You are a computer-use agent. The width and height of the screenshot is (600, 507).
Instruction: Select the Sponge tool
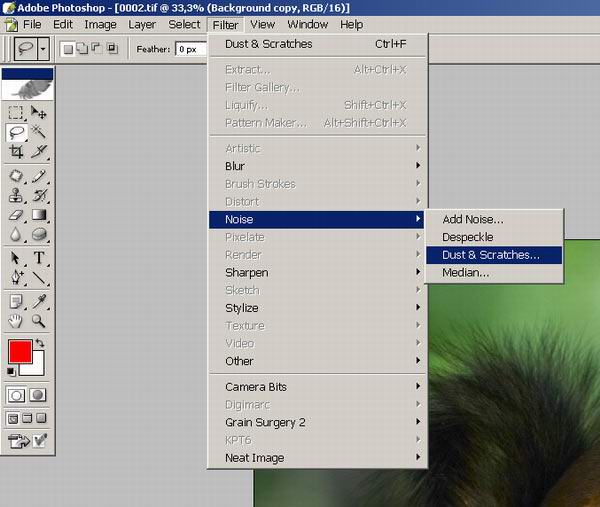point(39,234)
